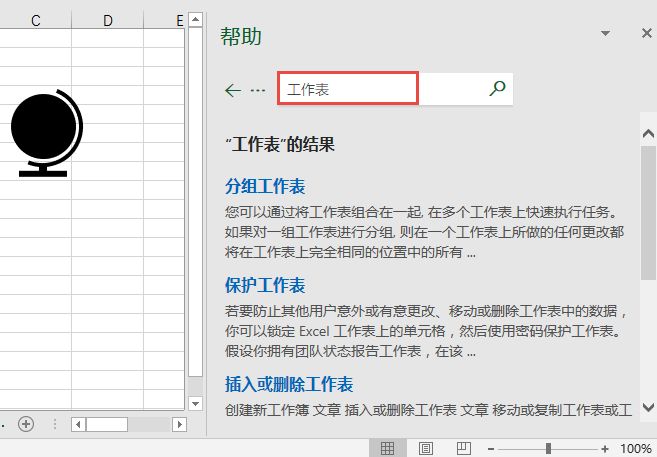Open the 分组工作表 help article
This screenshot has width=657, height=457.
265,186
